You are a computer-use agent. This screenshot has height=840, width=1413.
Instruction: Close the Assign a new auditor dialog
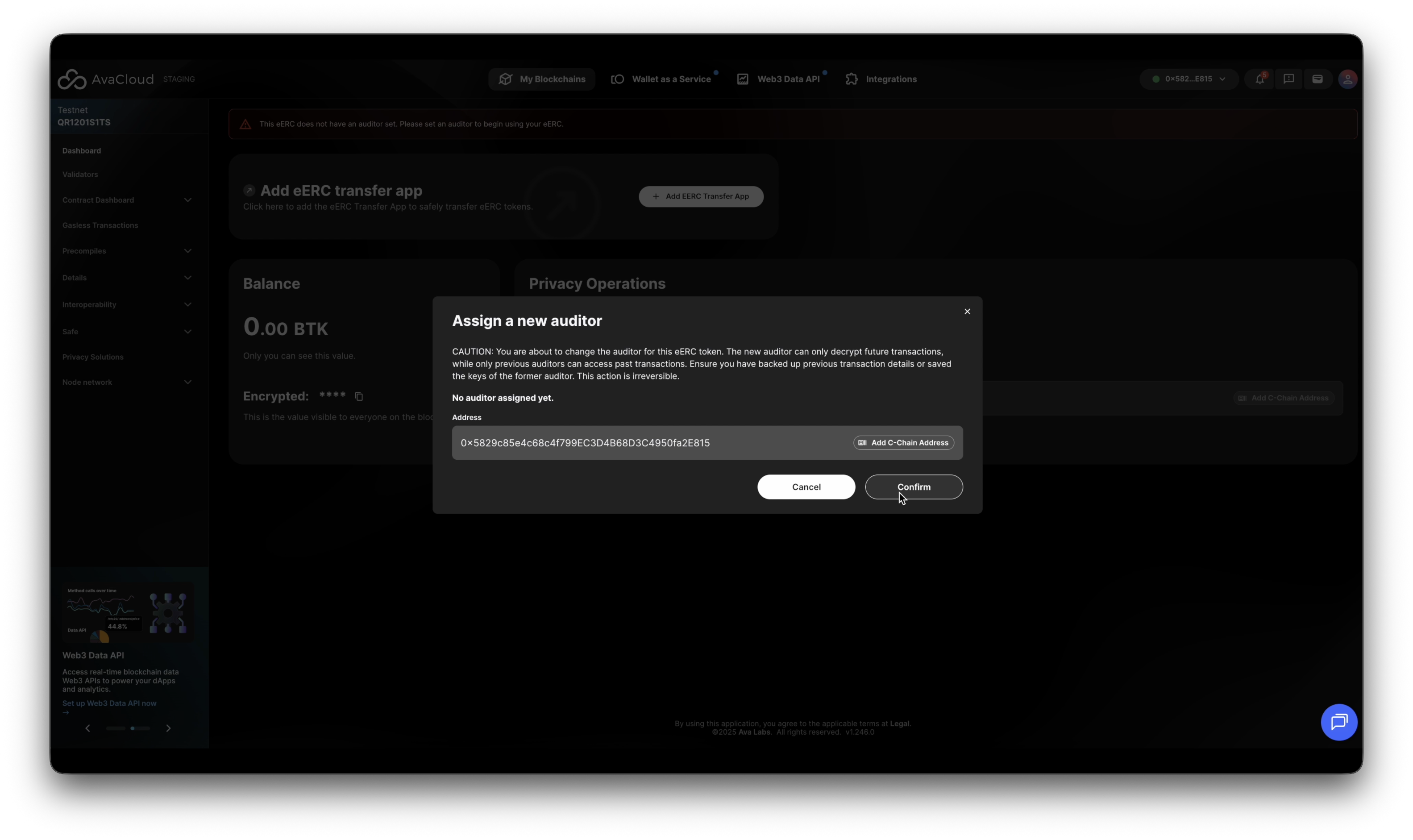tap(967, 312)
